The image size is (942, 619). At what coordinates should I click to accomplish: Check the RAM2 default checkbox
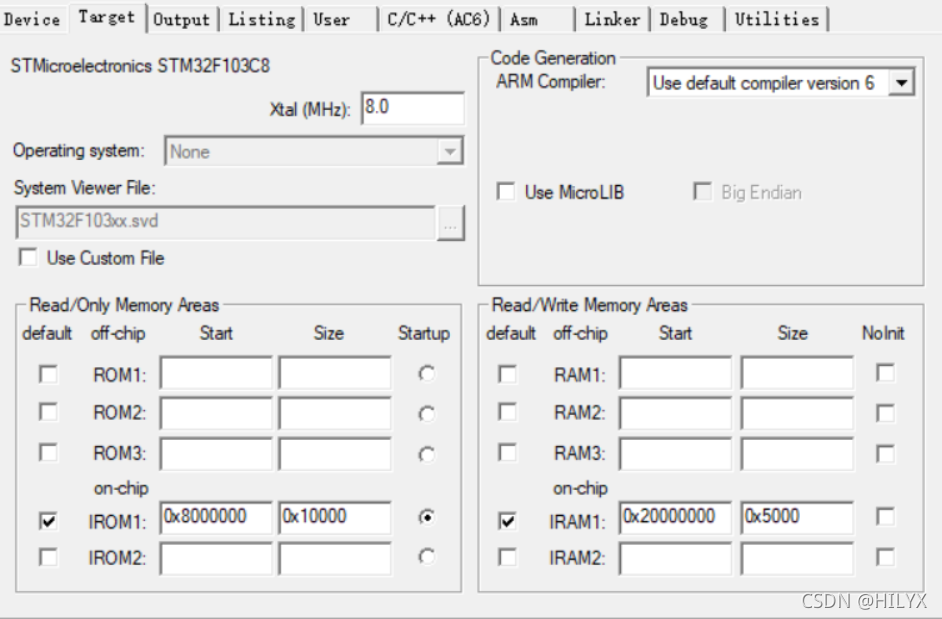point(508,412)
